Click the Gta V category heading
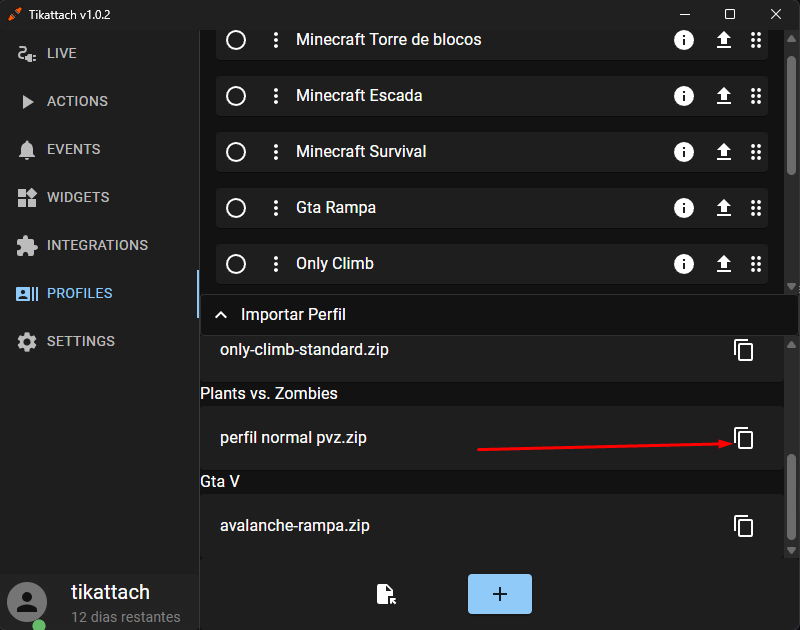Viewport: 800px width, 630px height. pos(220,482)
